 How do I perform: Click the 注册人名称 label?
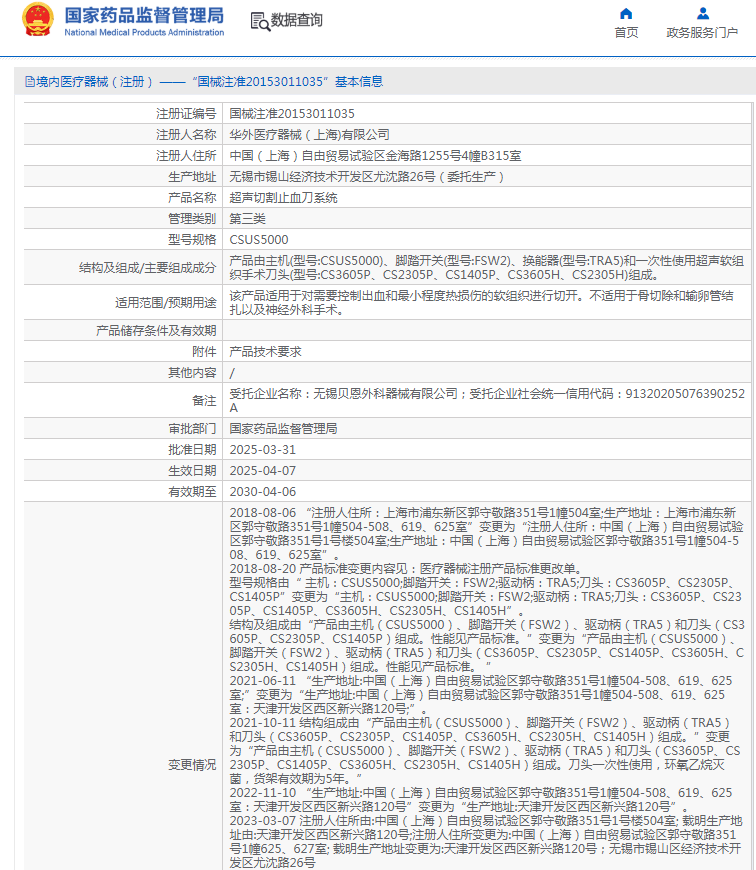(x=186, y=135)
